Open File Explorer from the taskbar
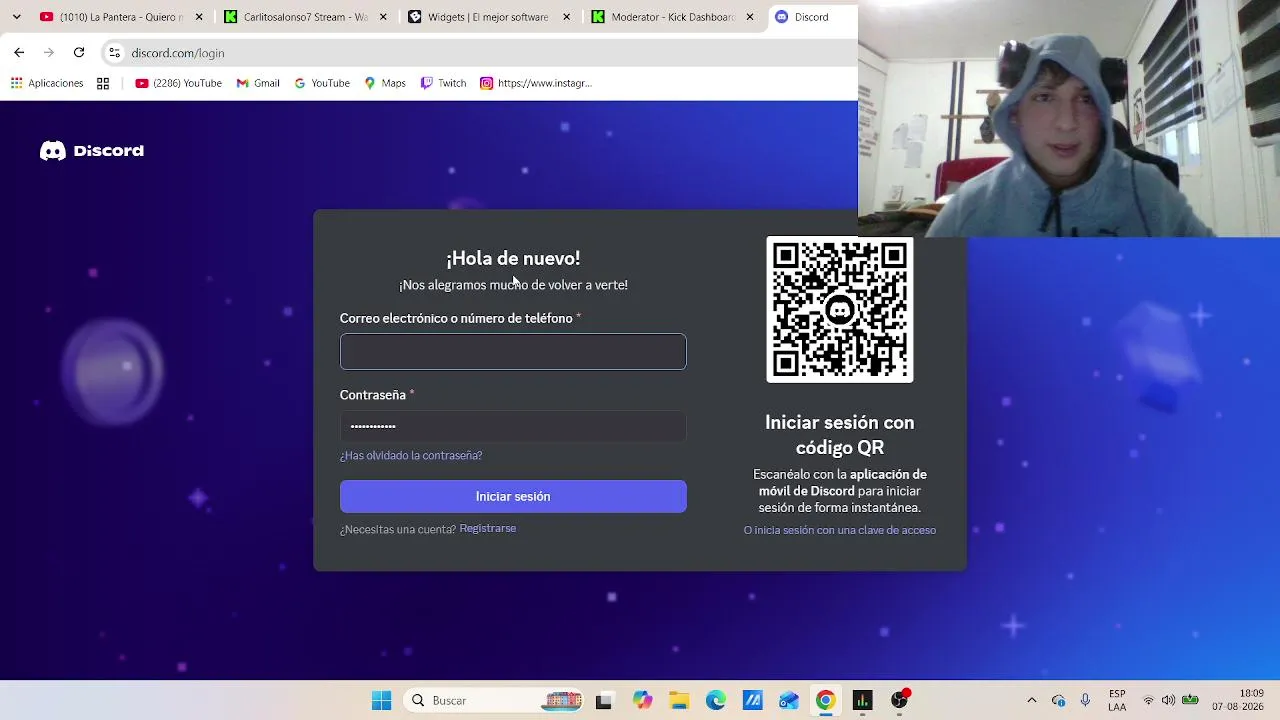1280x720 pixels. [x=679, y=701]
